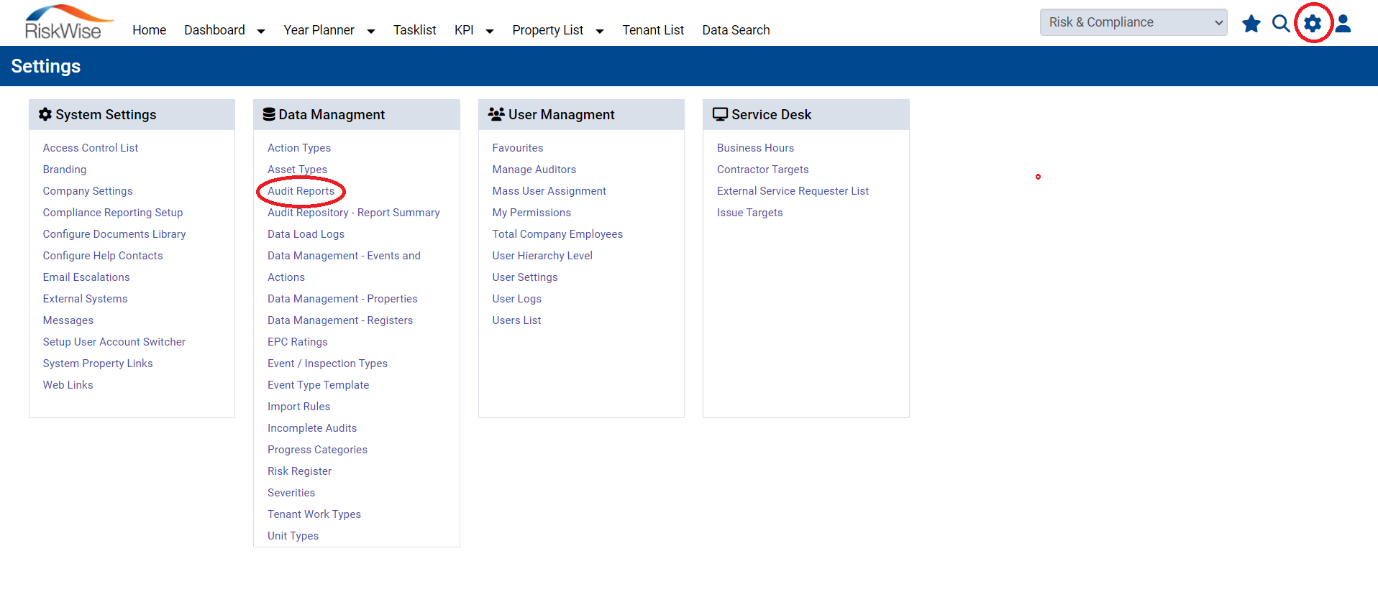Open Data Load Logs link
Image resolution: width=1378 pixels, height=602 pixels.
[x=306, y=234]
